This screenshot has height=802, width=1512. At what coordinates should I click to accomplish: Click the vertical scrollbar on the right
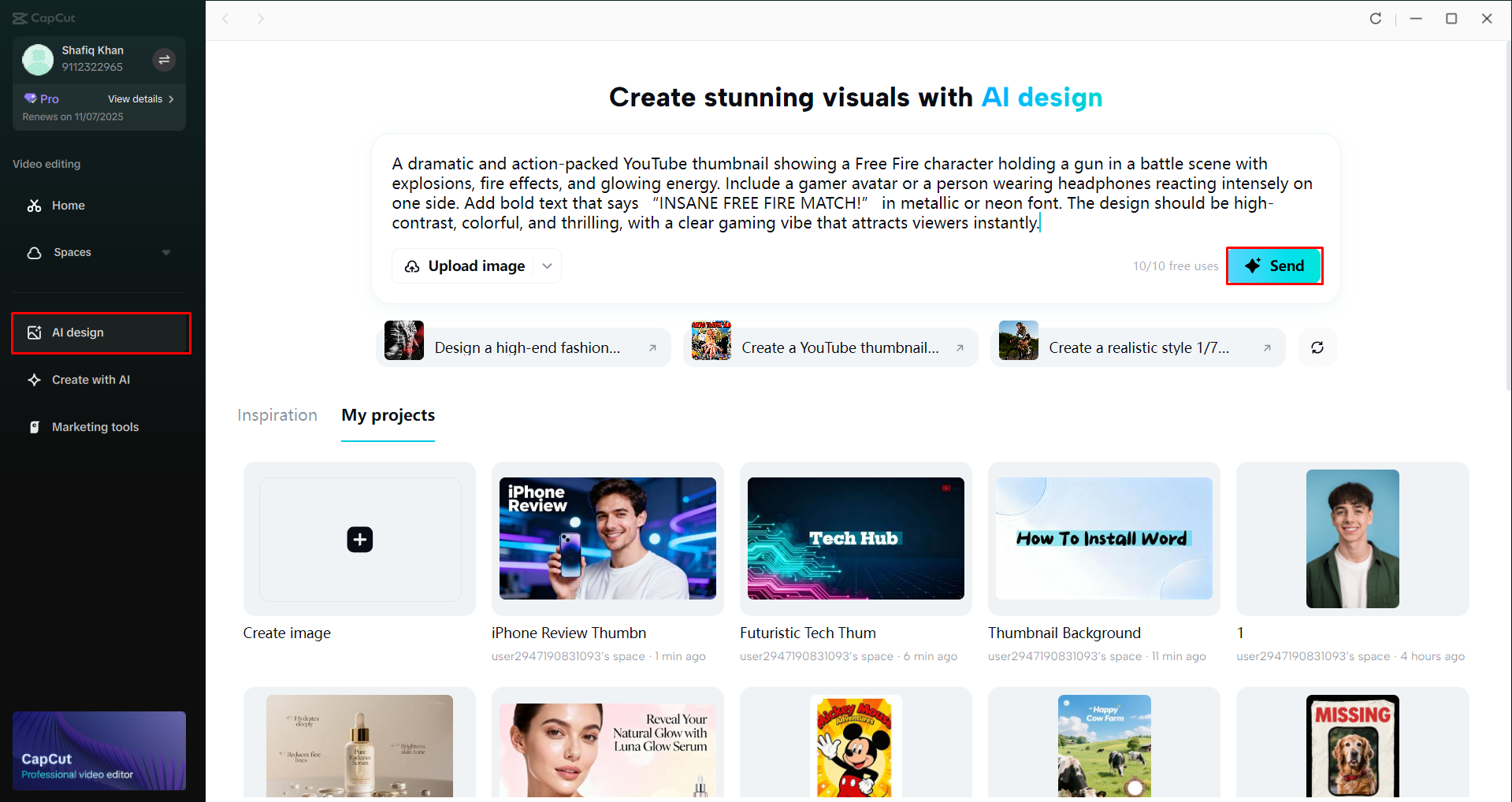[1508, 217]
